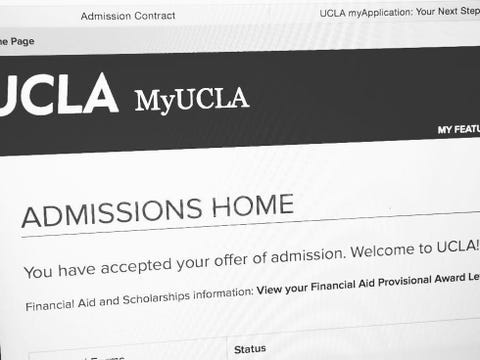The width and height of the screenshot is (480, 360).
Task: Click the cut-off table cell beside Status
Action: [128, 352]
